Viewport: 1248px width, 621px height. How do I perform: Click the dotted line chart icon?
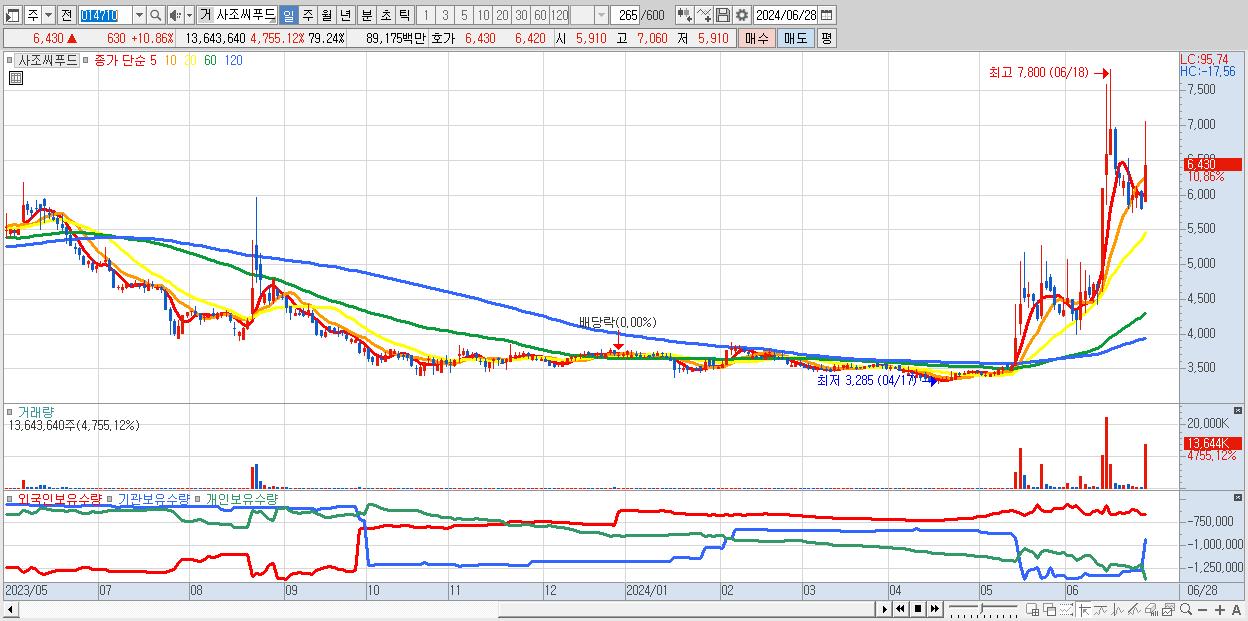pos(1066,609)
